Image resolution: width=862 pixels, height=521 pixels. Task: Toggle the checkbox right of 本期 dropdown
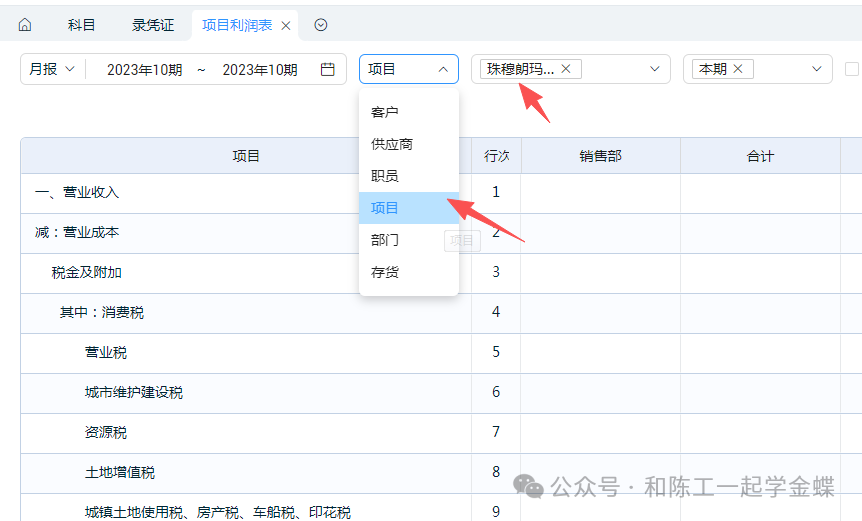pyautogui.click(x=852, y=69)
